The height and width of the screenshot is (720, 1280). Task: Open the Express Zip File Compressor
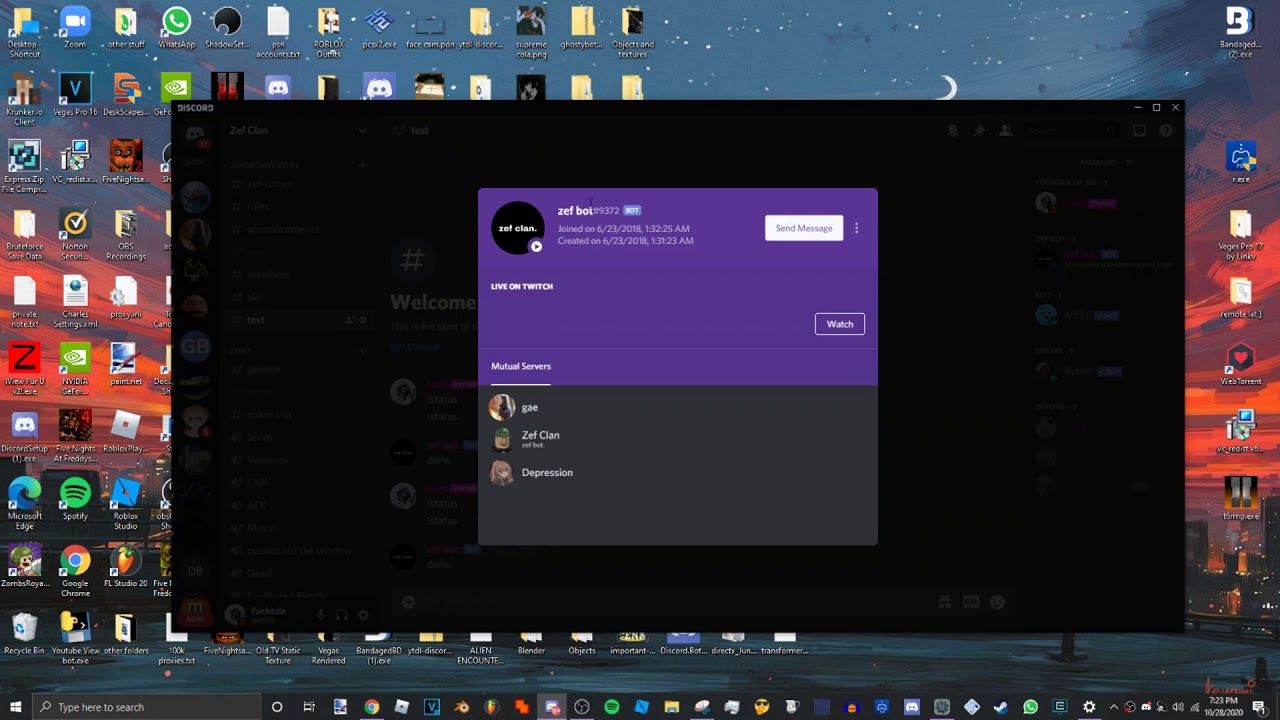24,167
